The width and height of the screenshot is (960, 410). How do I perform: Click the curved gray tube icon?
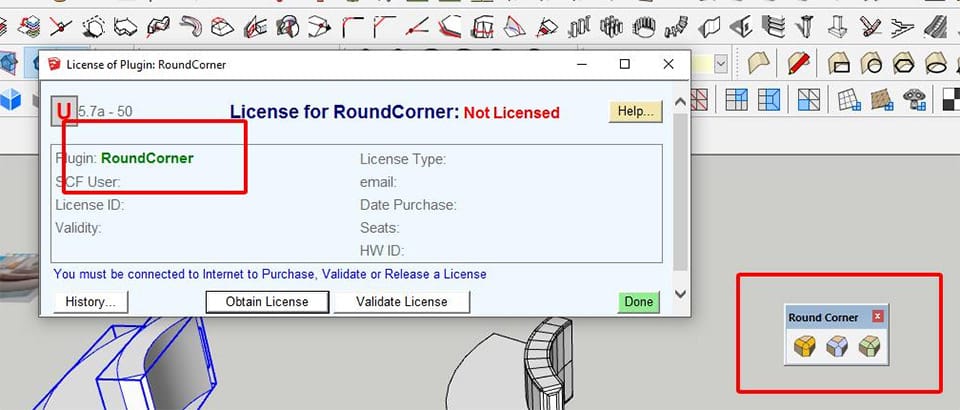[x=190, y=27]
